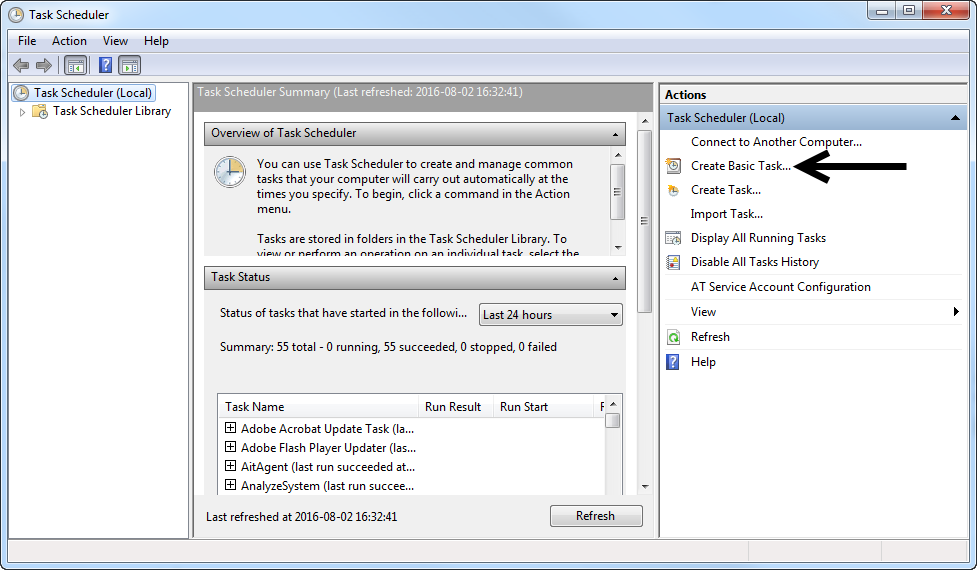Select Task Scheduler (Local) tree root
977x570 pixels.
click(92, 93)
